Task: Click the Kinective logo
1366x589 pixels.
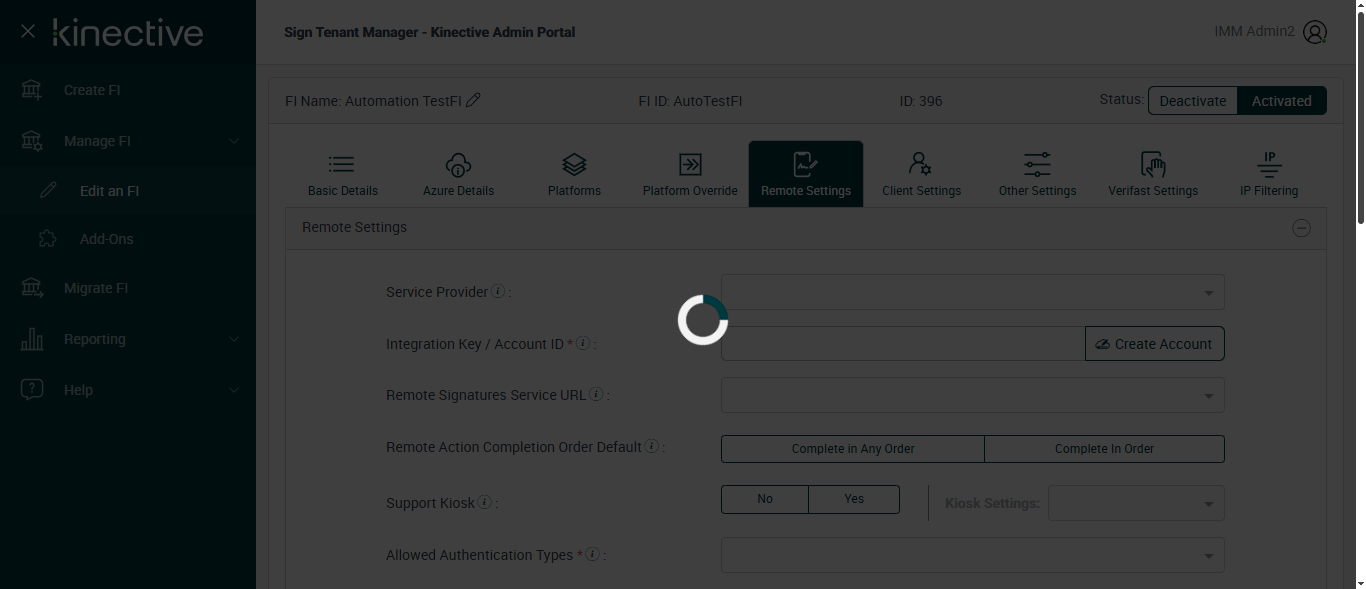Action: coord(128,32)
